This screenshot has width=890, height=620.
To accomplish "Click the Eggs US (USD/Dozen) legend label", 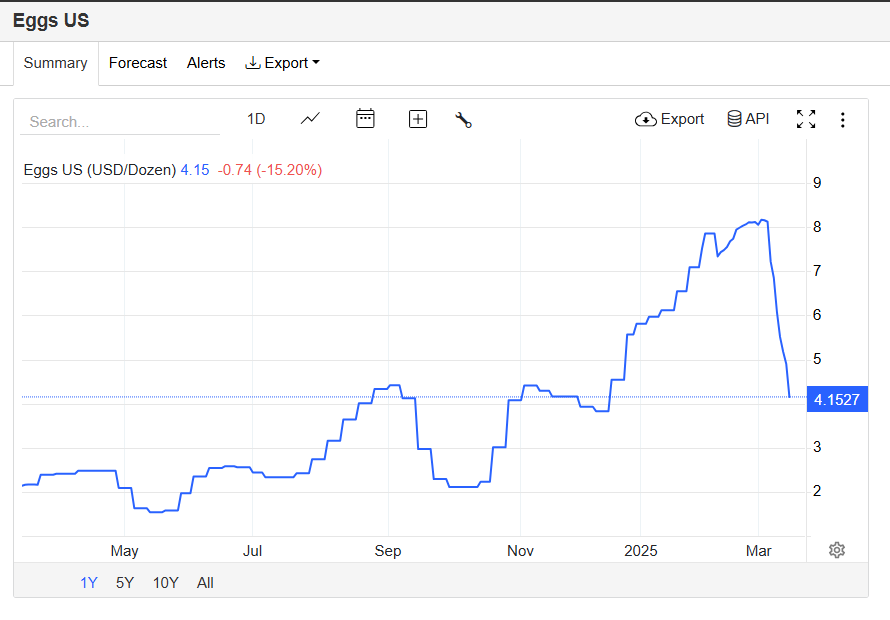I will [x=100, y=170].
